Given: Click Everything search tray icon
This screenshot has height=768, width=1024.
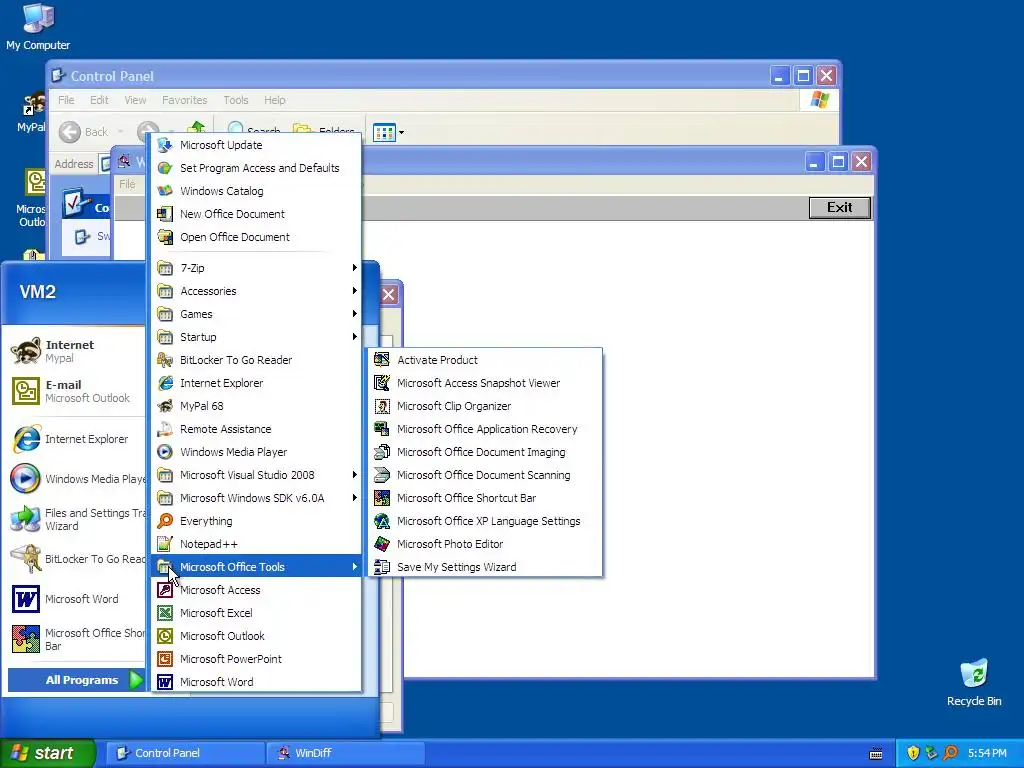Looking at the screenshot, I should pyautogui.click(x=950, y=753).
